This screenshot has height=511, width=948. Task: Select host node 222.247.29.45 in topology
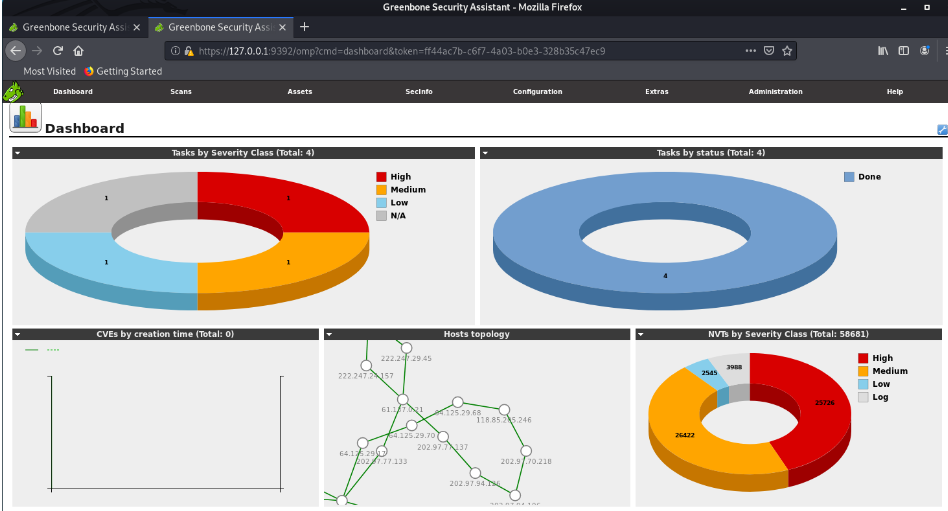pyautogui.click(x=406, y=348)
